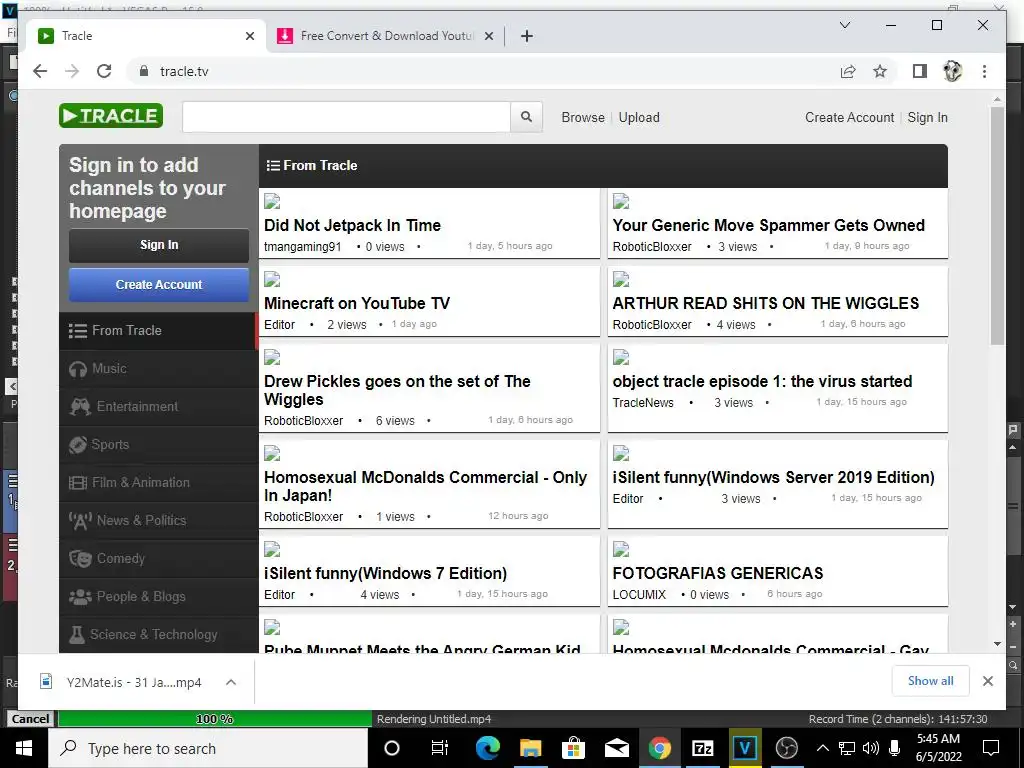Image resolution: width=1024 pixels, height=768 pixels.
Task: Open uploader tmangaming91 channel
Action: point(302,246)
